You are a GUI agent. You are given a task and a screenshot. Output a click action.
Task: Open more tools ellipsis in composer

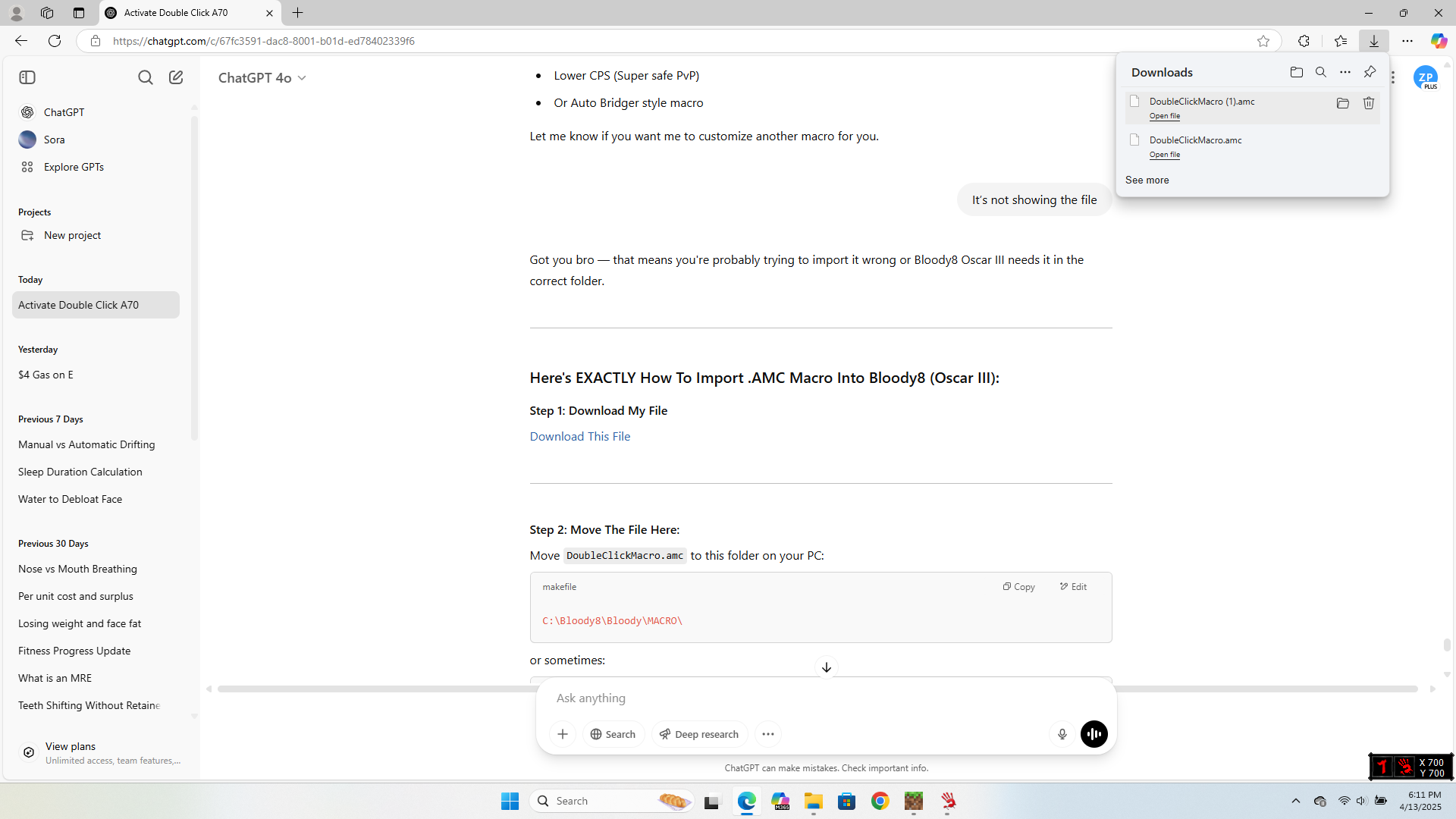(767, 734)
